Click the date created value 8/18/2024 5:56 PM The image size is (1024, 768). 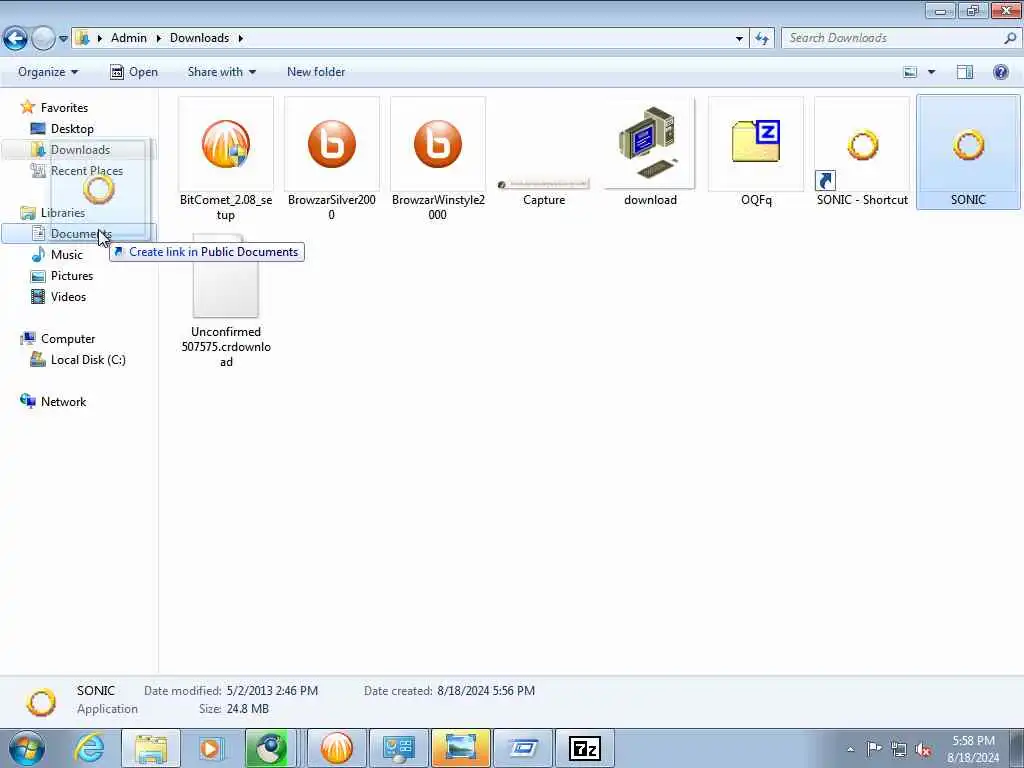click(x=486, y=690)
